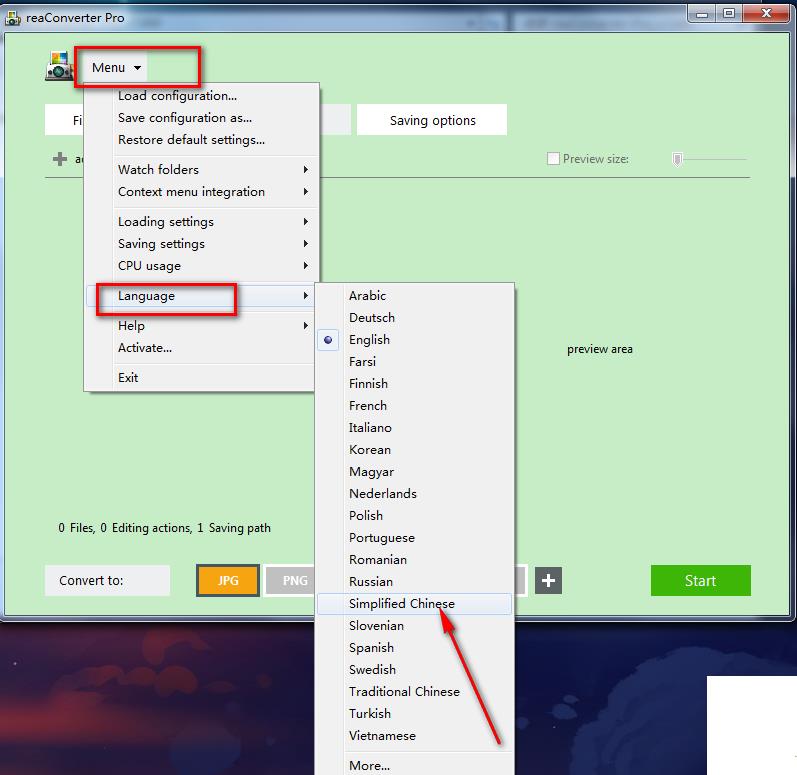This screenshot has height=775, width=797.
Task: Click the preview area text
Action: click(600, 349)
